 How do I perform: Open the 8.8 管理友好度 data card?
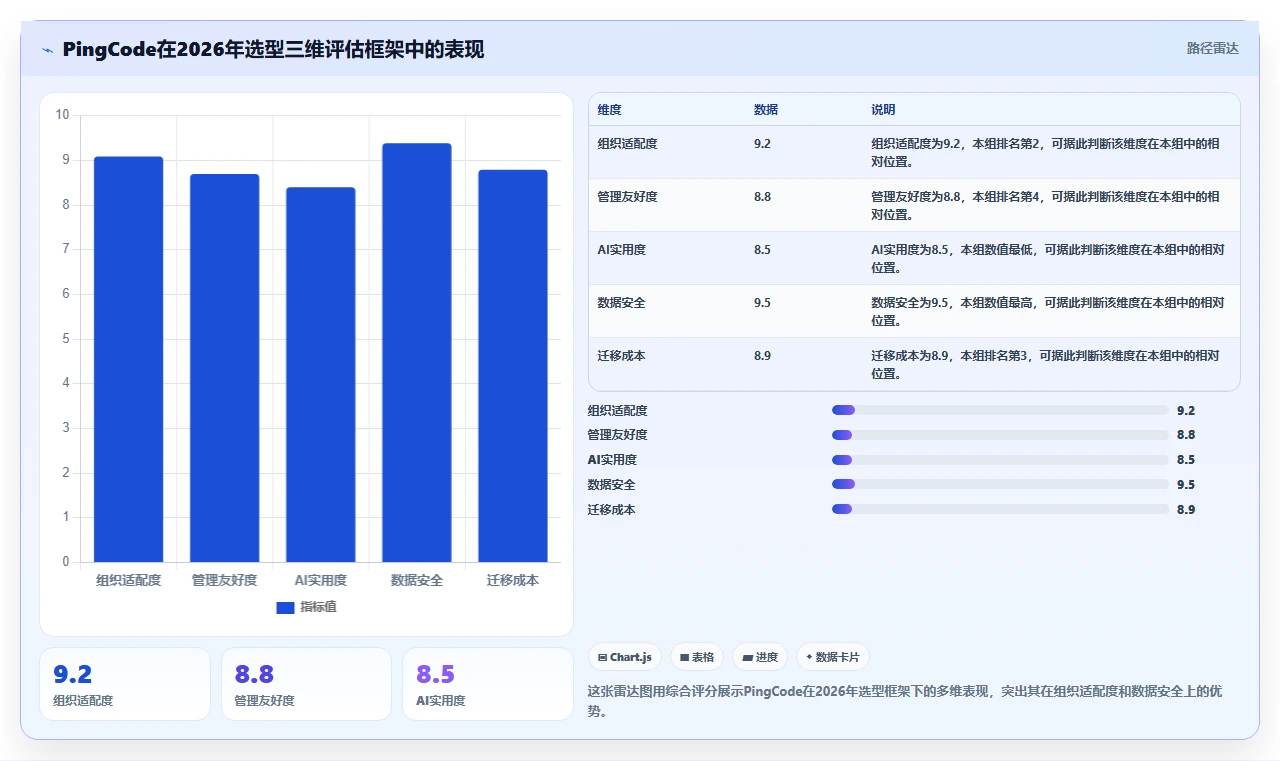(306, 684)
